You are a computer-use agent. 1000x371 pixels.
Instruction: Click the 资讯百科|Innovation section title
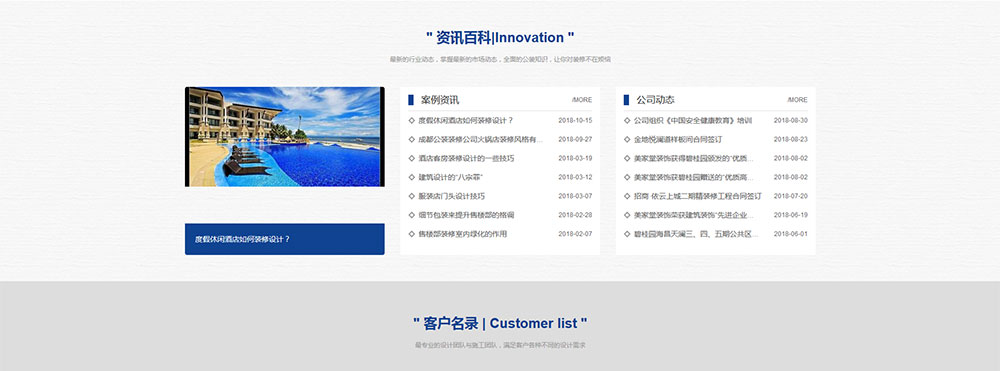pos(500,38)
